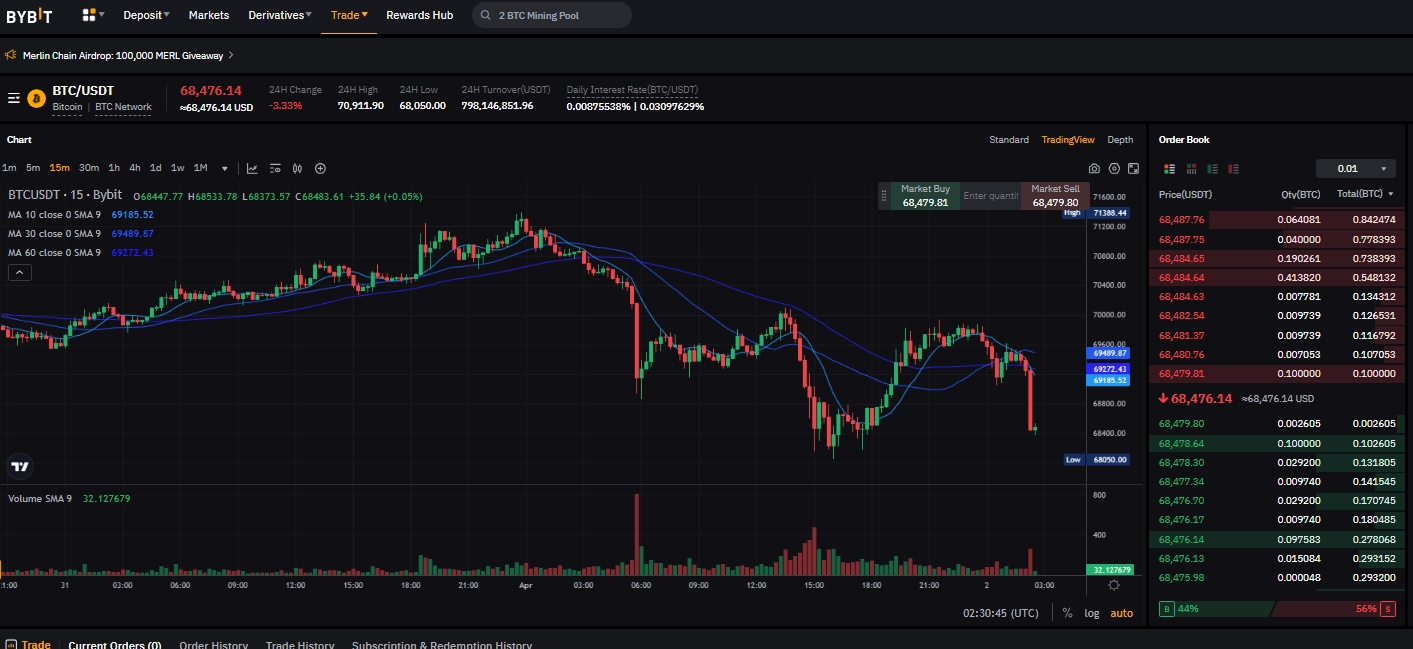Viewport: 1413px width, 649px height.
Task: Select the 15m timeframe
Action: pyautogui.click(x=59, y=168)
